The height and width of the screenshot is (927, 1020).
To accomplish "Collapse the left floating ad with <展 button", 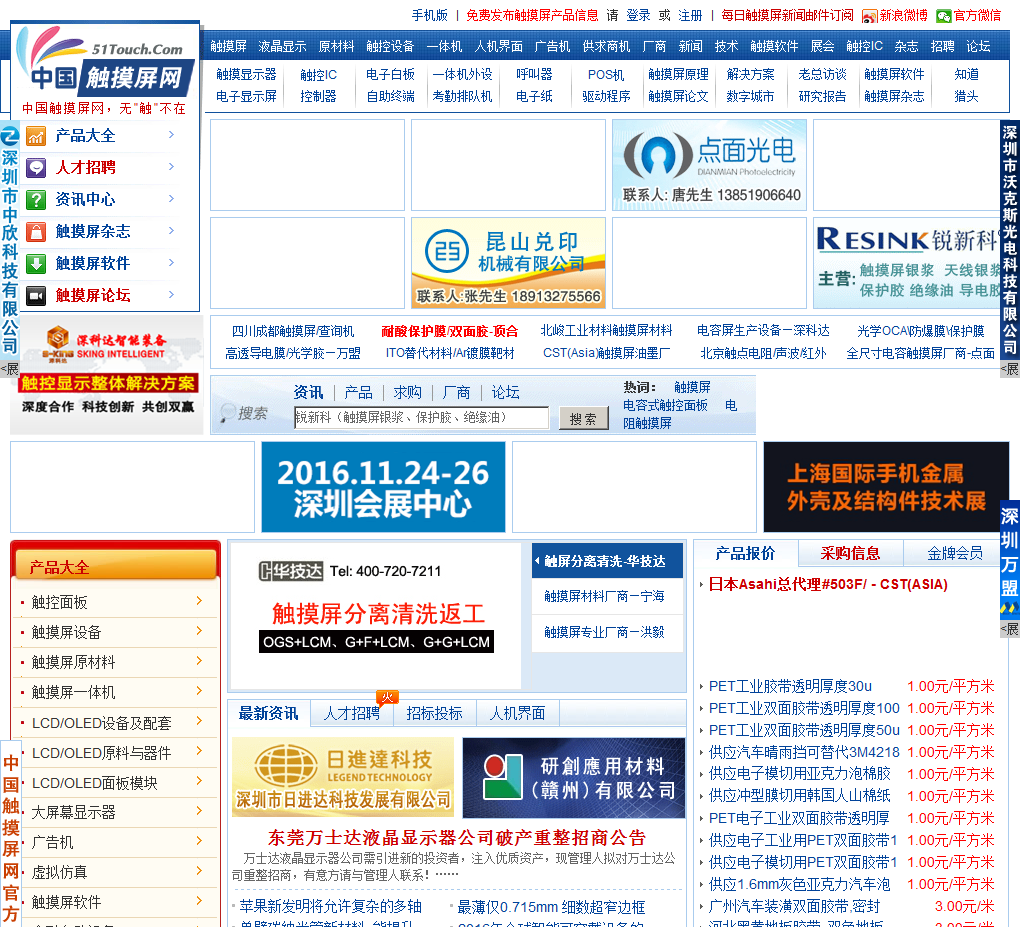I will 10,369.
